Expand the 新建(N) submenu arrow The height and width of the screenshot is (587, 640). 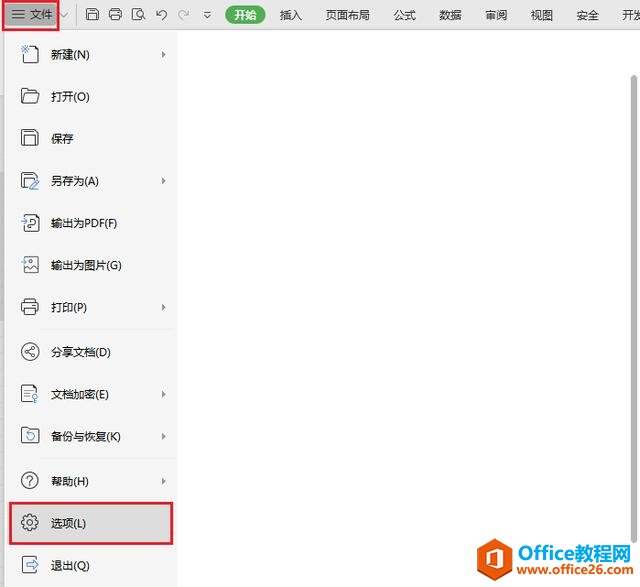click(163, 54)
